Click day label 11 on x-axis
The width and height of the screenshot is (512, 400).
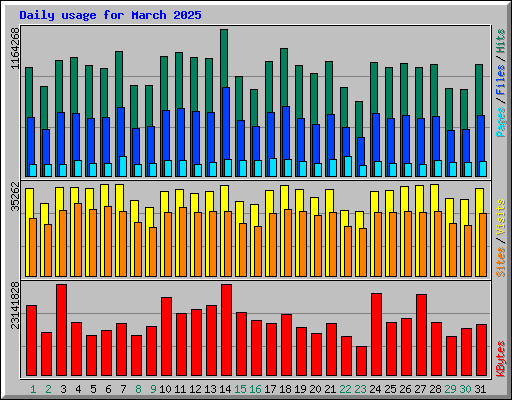[180, 389]
